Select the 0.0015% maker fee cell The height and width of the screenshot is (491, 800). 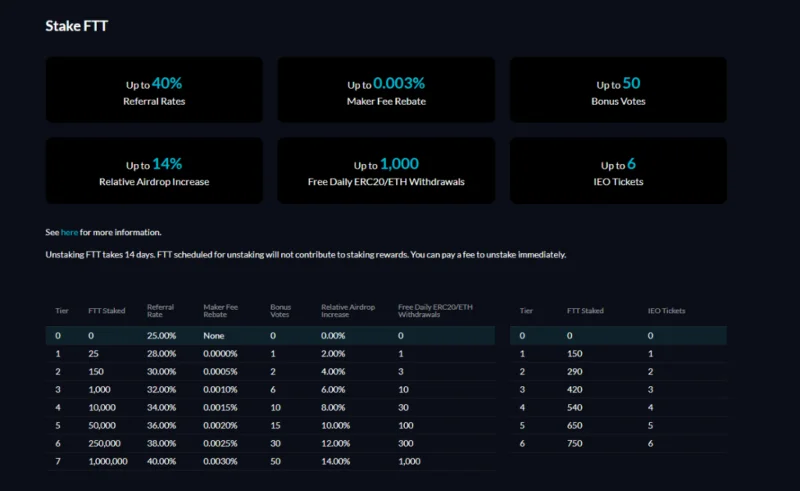(x=220, y=407)
